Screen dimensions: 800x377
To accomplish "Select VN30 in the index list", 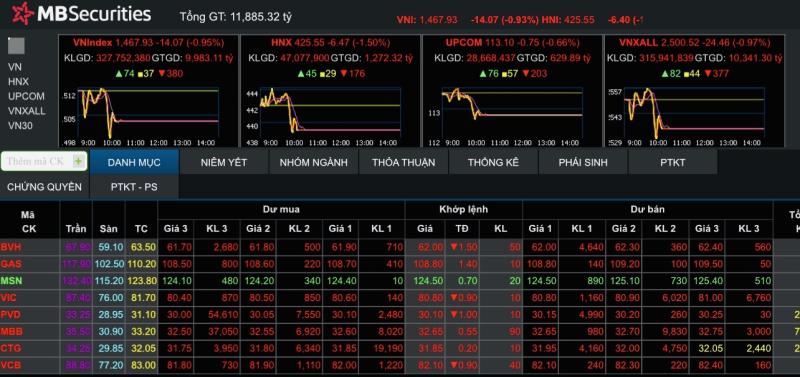I will (x=20, y=125).
